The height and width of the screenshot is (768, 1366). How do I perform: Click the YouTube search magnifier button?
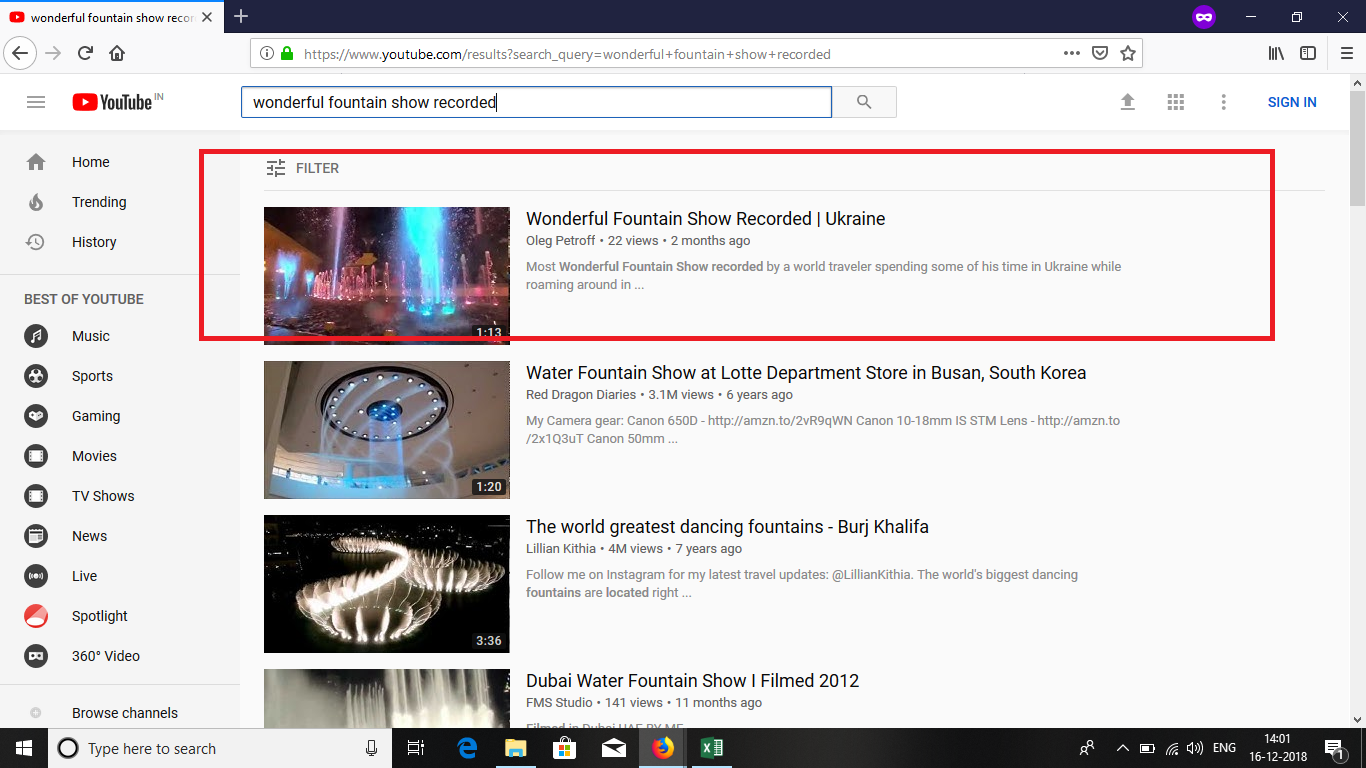(x=864, y=102)
